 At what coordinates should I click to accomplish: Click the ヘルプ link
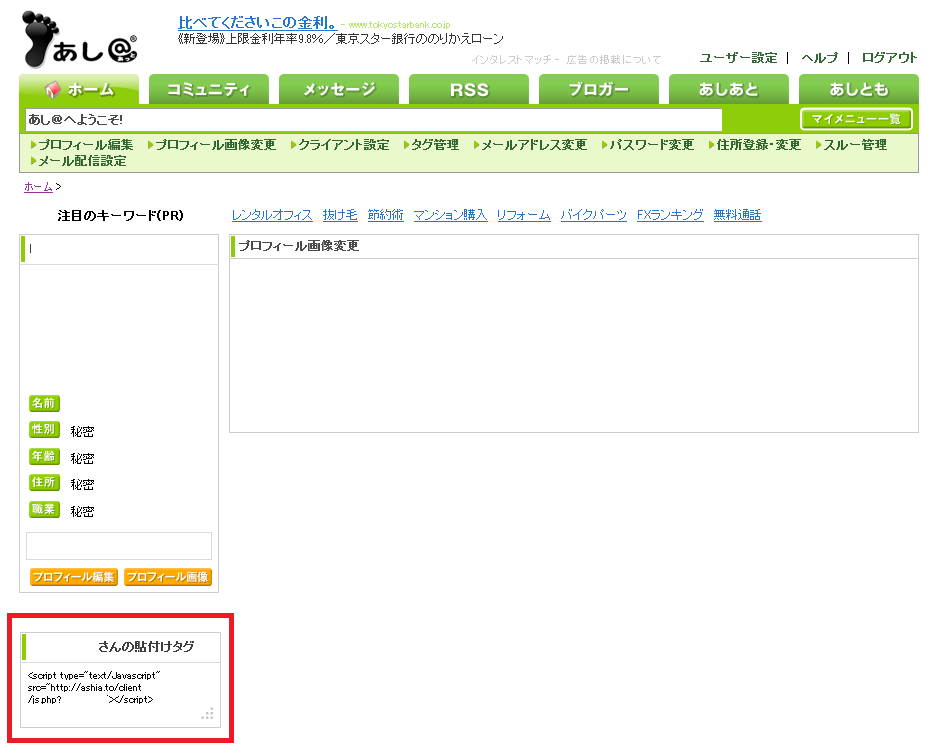click(x=819, y=58)
